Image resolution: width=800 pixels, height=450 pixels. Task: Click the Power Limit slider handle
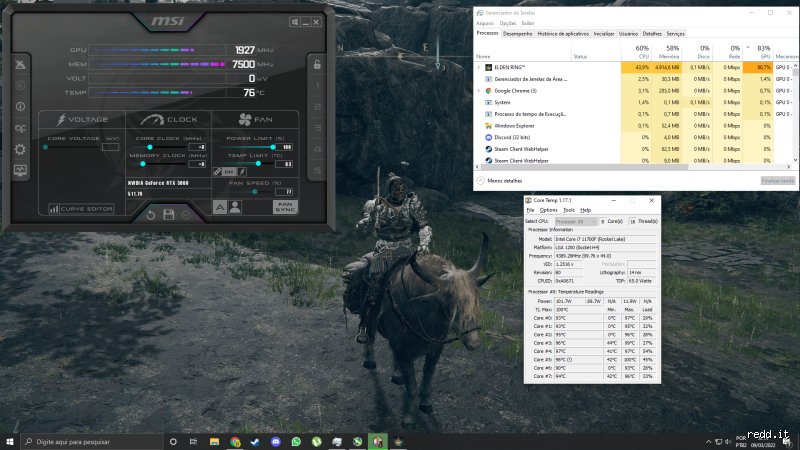(273, 147)
